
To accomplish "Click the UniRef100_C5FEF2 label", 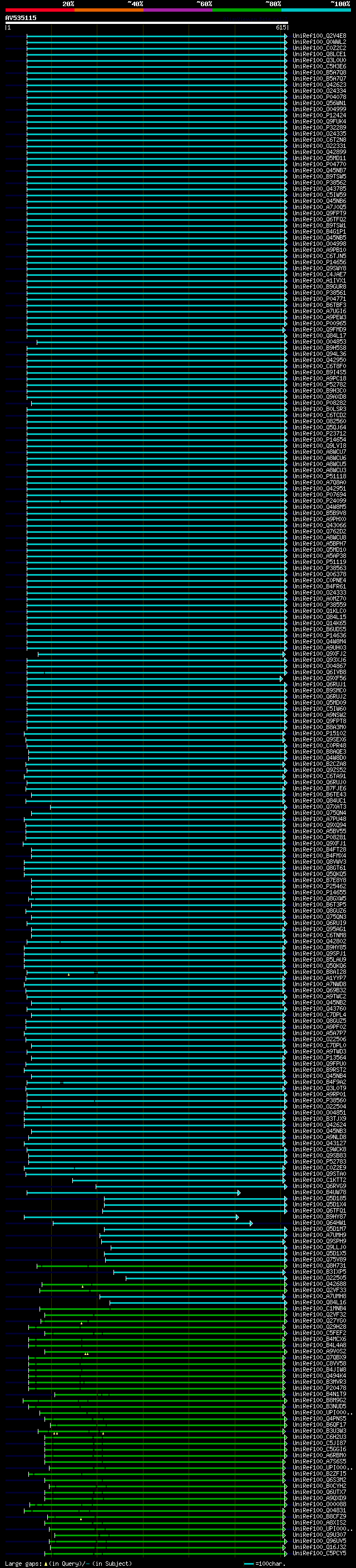I will pos(319,1332).
